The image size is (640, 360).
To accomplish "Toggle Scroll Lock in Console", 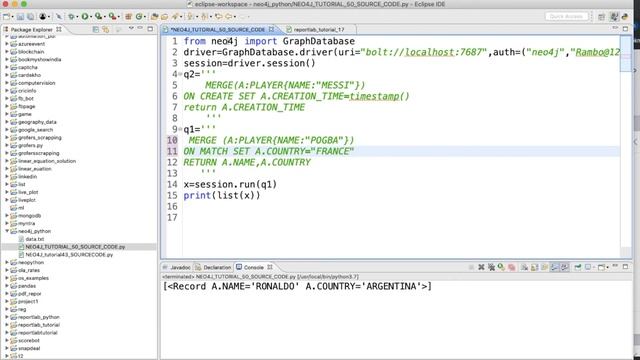I will tap(534, 267).
